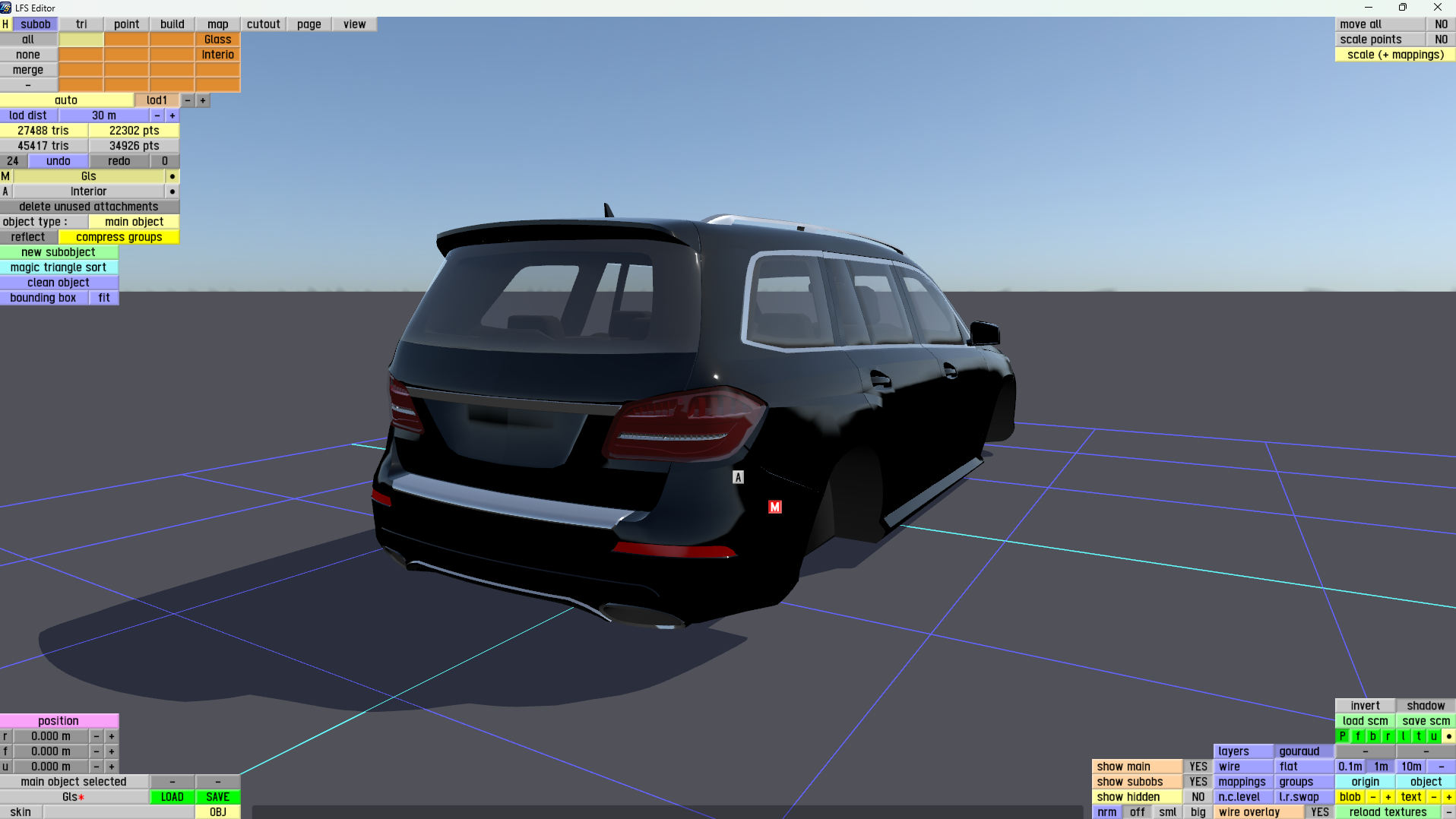
Task: Click the M label beside Gls
Action: (x=5, y=176)
